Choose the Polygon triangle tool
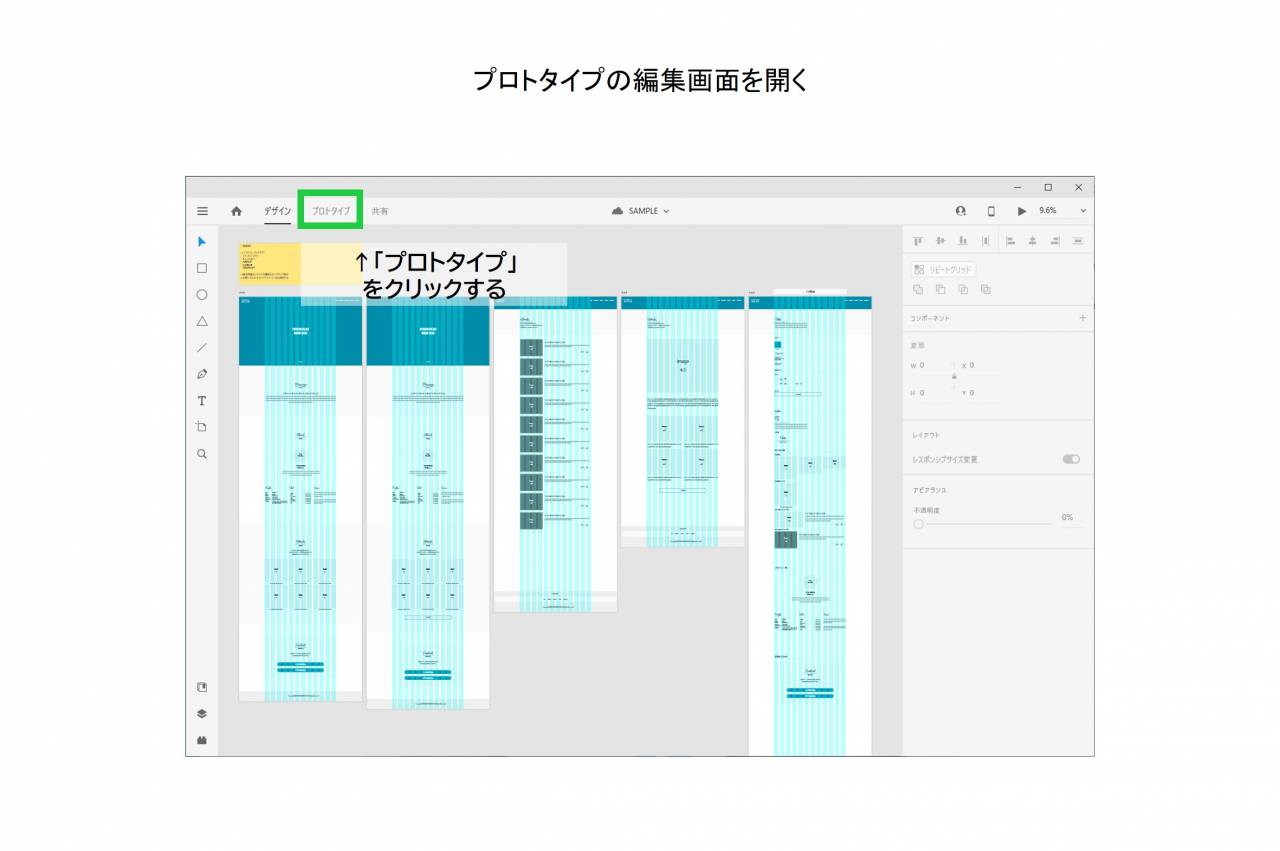The width and height of the screenshot is (1280, 851). click(202, 321)
